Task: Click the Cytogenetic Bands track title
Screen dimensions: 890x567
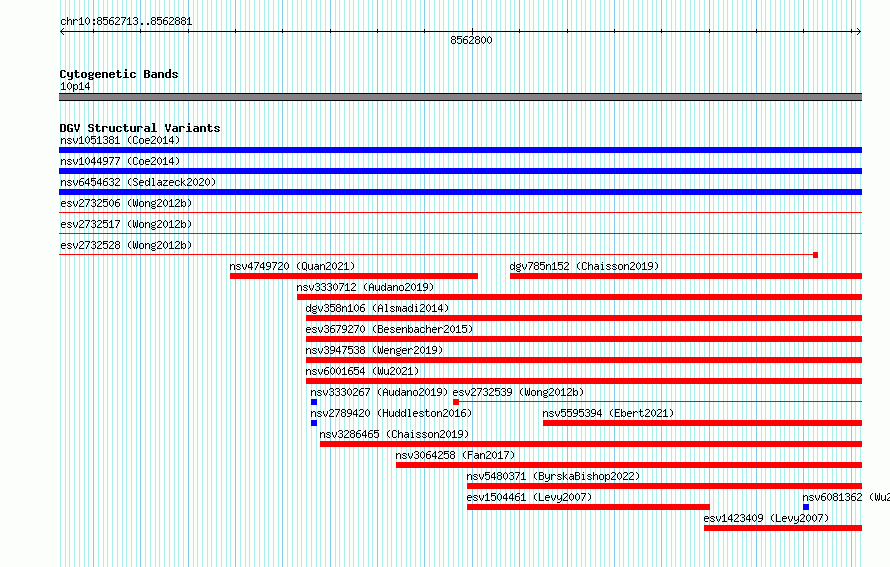Action: [x=119, y=74]
